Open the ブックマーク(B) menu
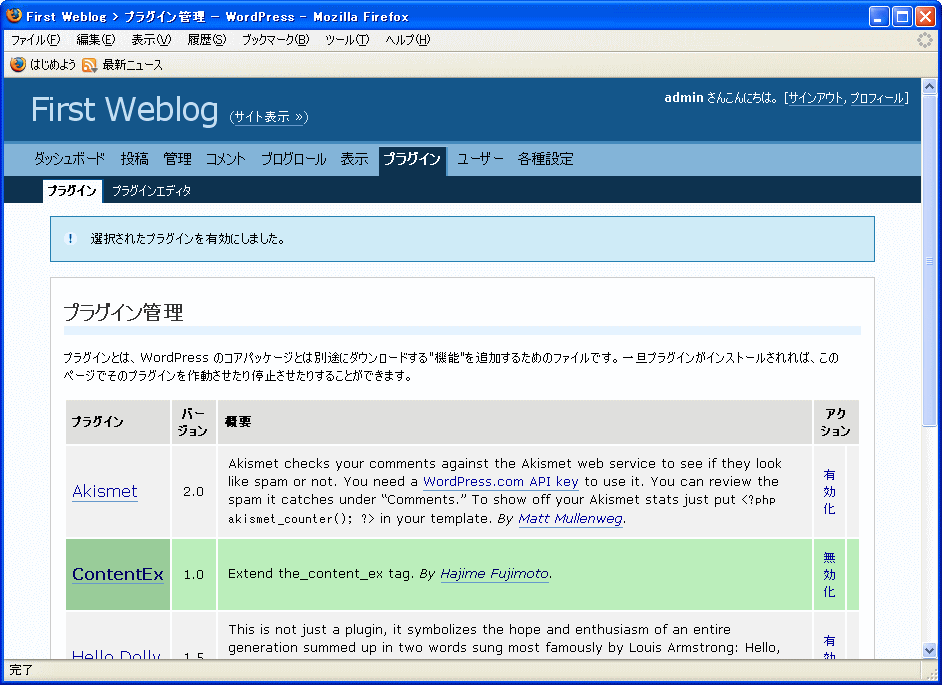The width and height of the screenshot is (942, 685). pos(276,40)
